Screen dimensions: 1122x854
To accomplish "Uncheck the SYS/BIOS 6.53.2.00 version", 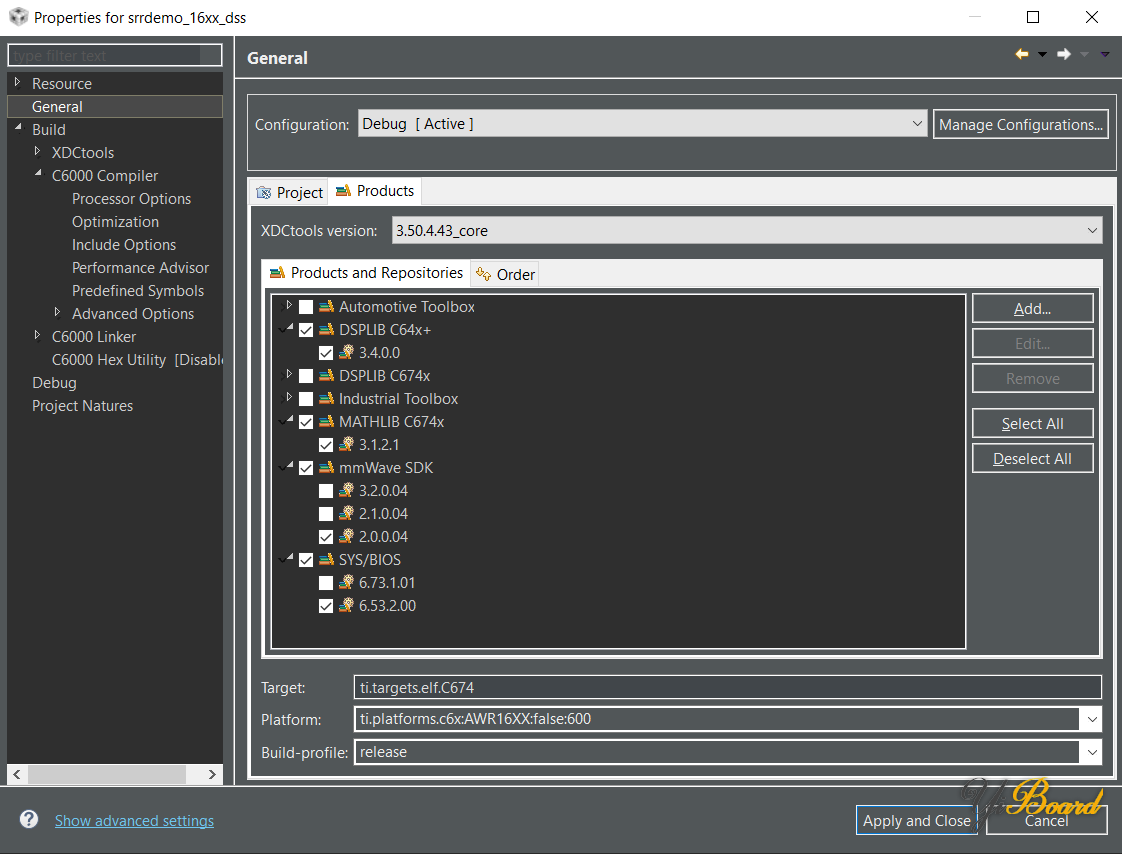I will [326, 606].
